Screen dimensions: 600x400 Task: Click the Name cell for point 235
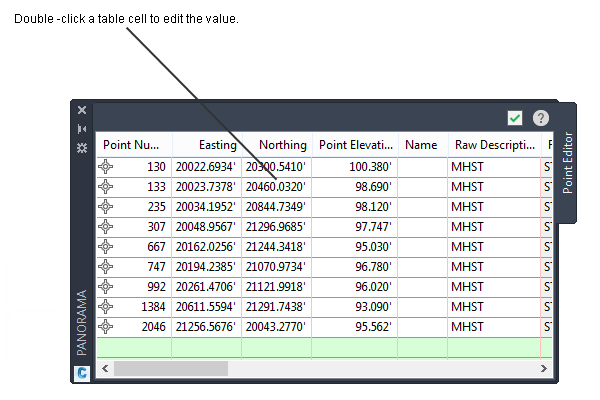[422, 207]
